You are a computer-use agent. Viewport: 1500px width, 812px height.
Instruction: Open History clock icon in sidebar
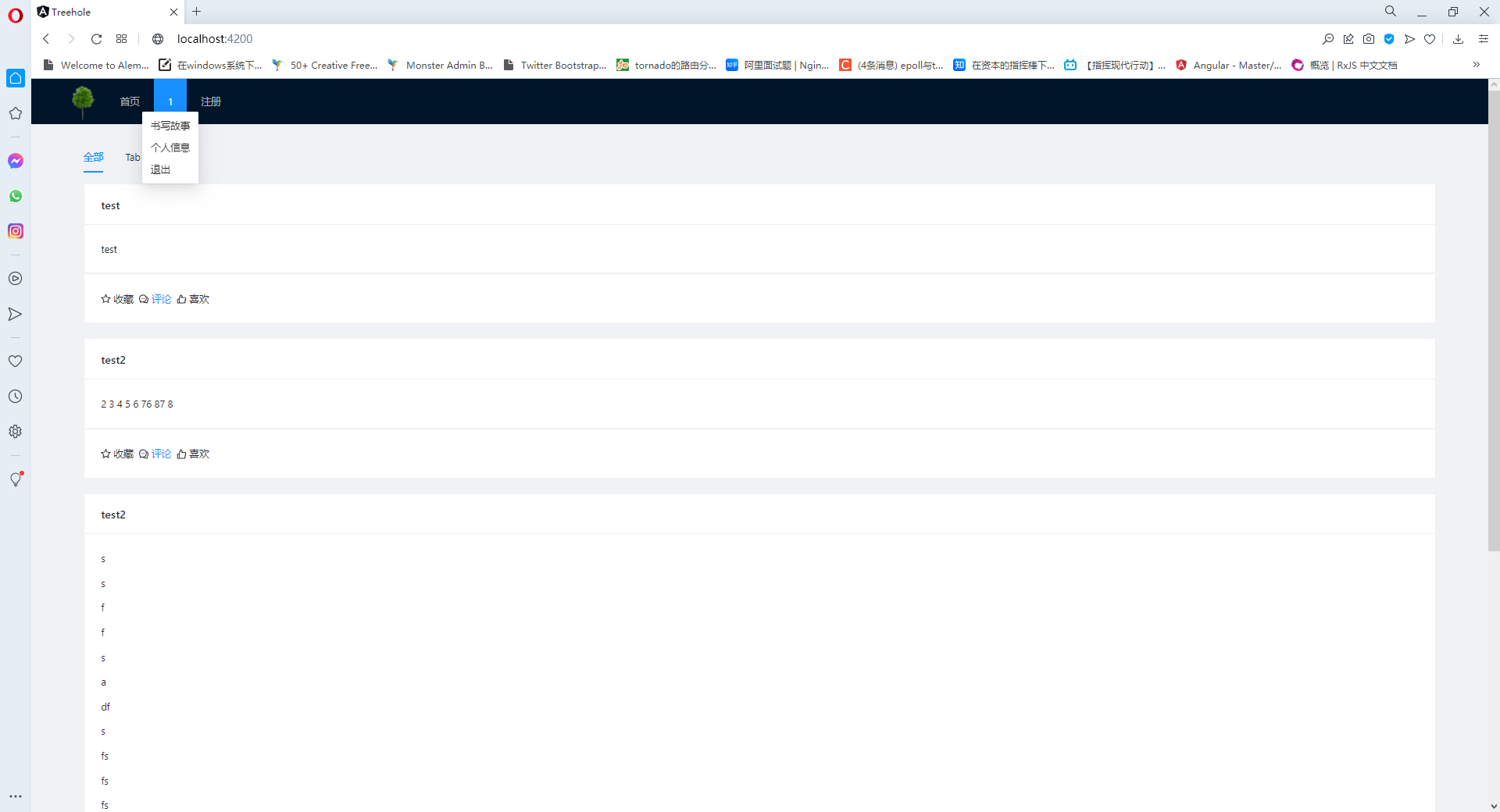point(16,397)
